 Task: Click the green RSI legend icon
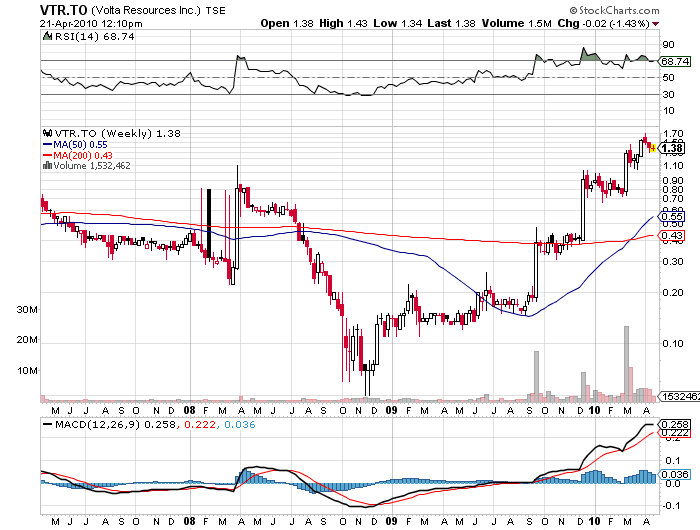pyautogui.click(x=47, y=36)
